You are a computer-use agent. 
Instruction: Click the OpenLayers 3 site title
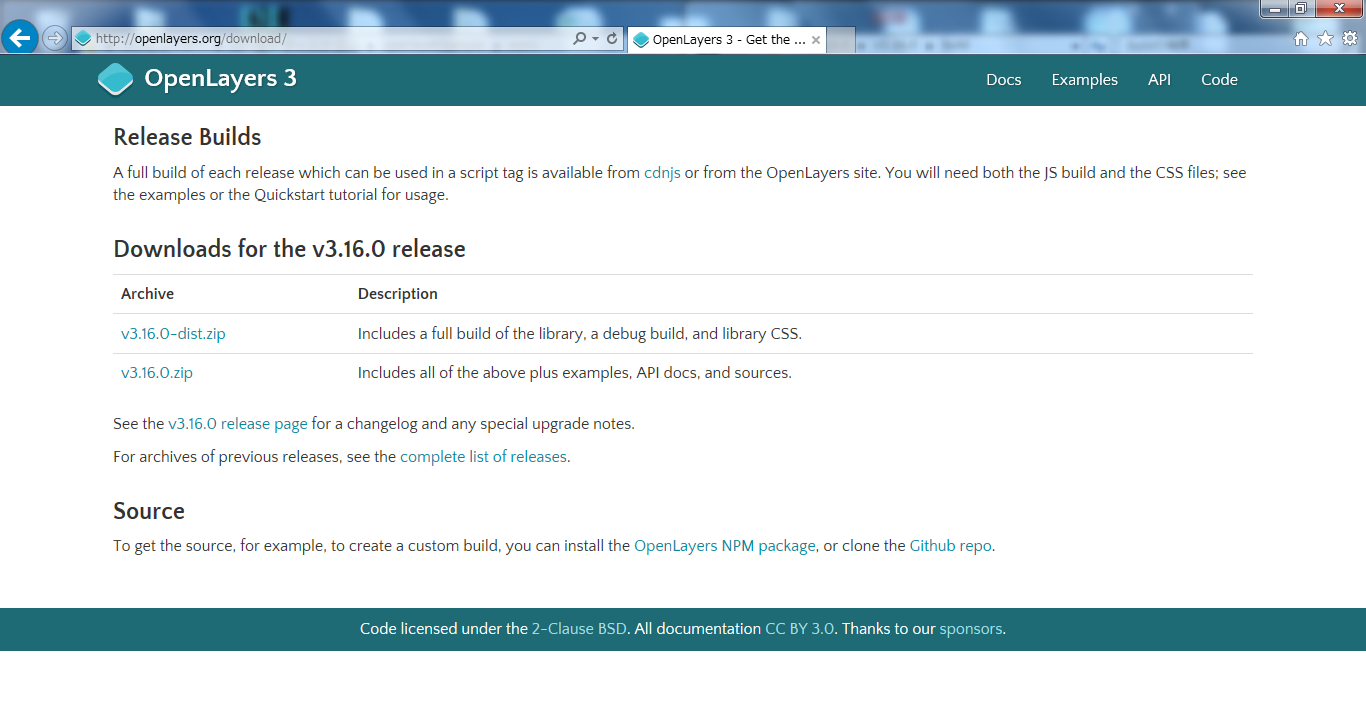click(220, 79)
